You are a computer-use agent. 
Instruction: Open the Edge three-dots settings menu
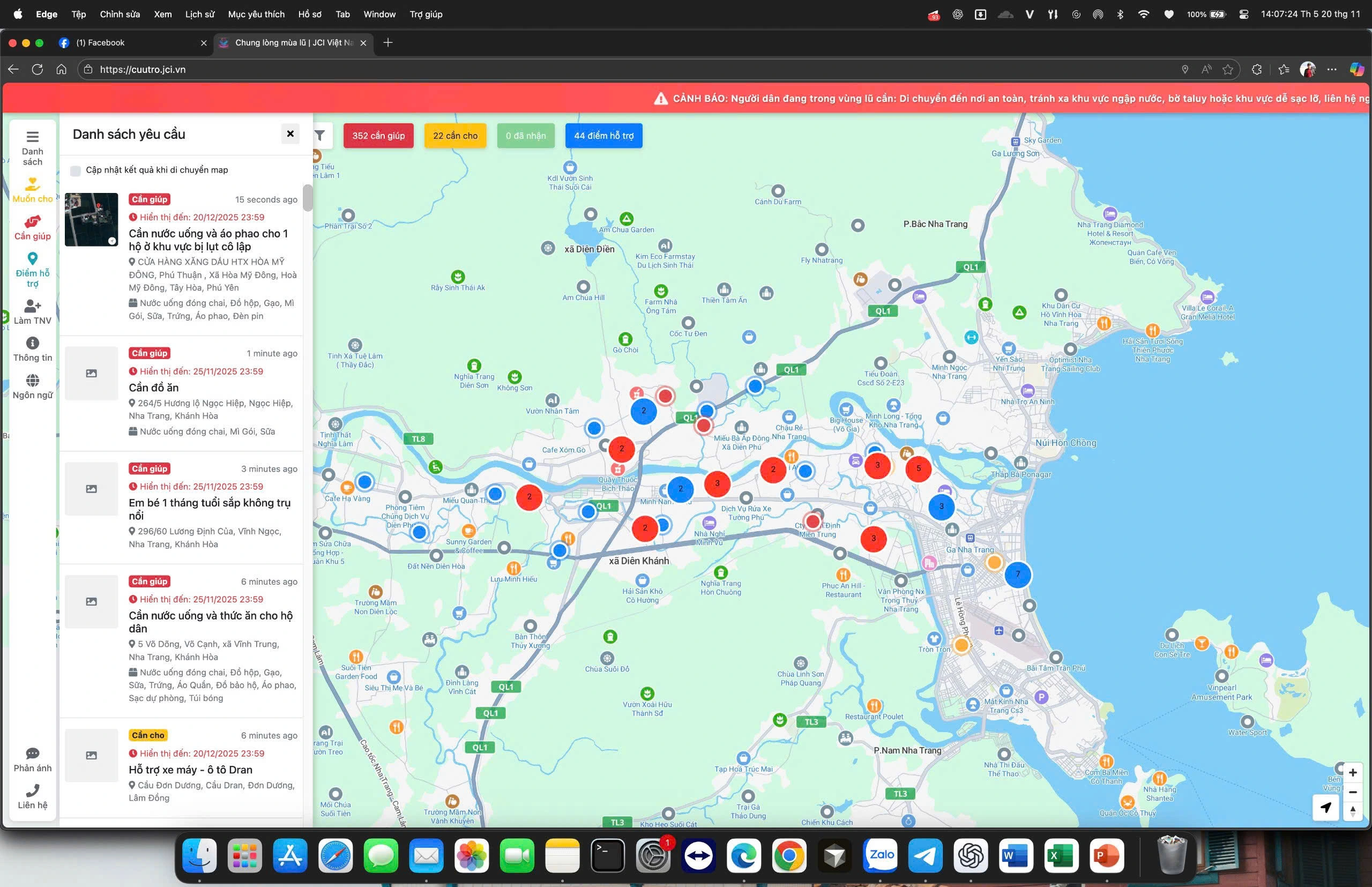pos(1332,70)
